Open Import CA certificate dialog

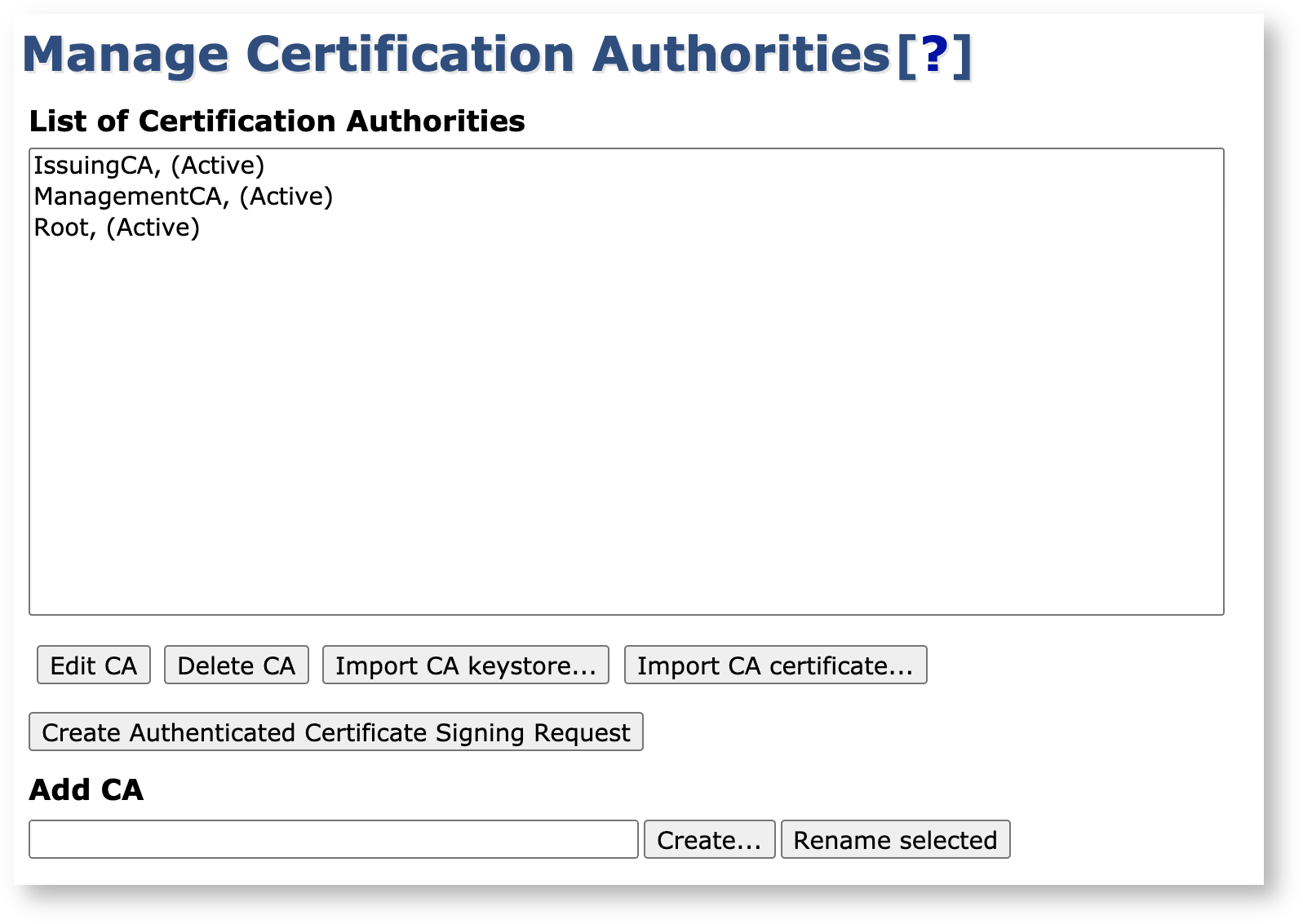tap(775, 665)
